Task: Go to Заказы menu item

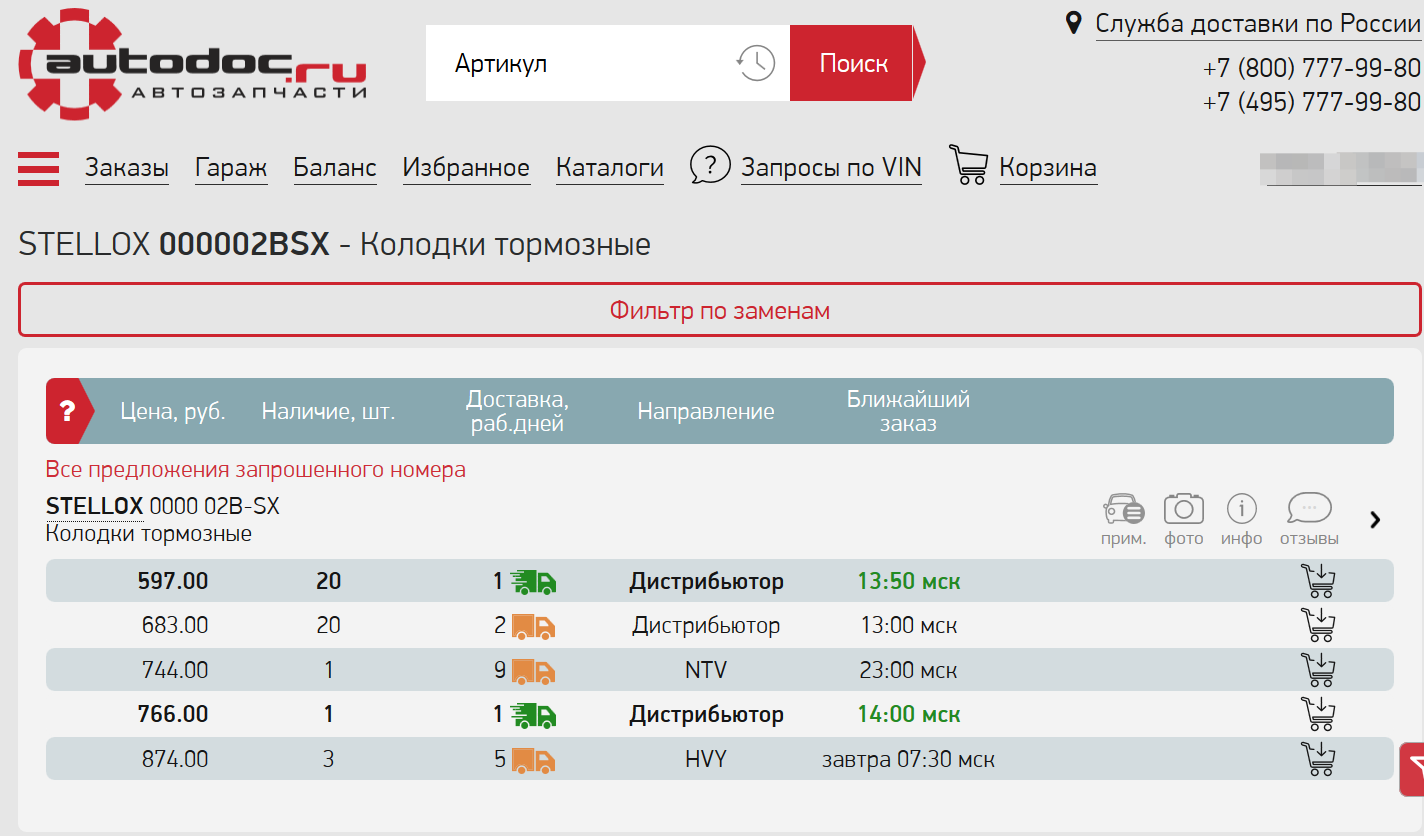Action: [126, 168]
